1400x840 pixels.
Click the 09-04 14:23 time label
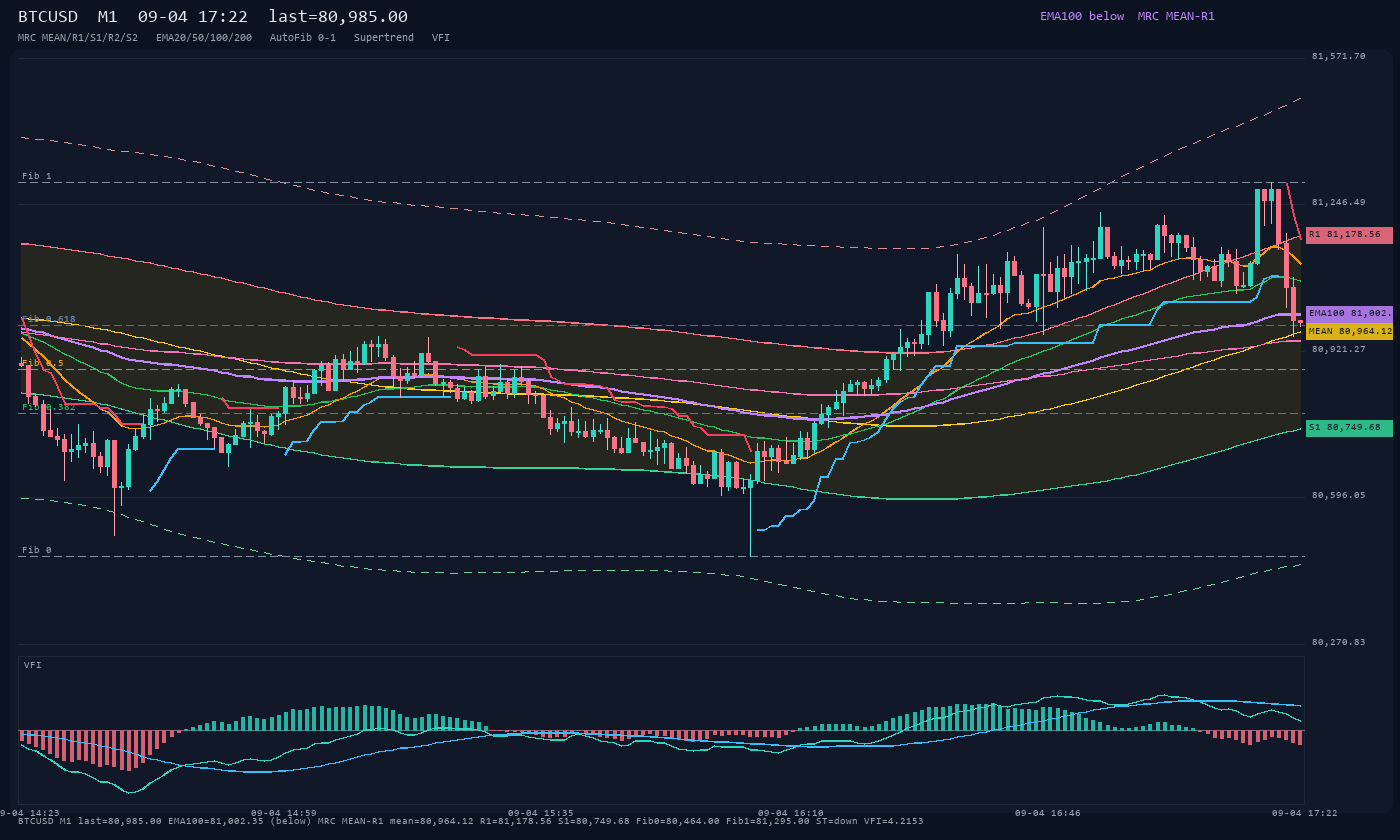click(x=30, y=813)
